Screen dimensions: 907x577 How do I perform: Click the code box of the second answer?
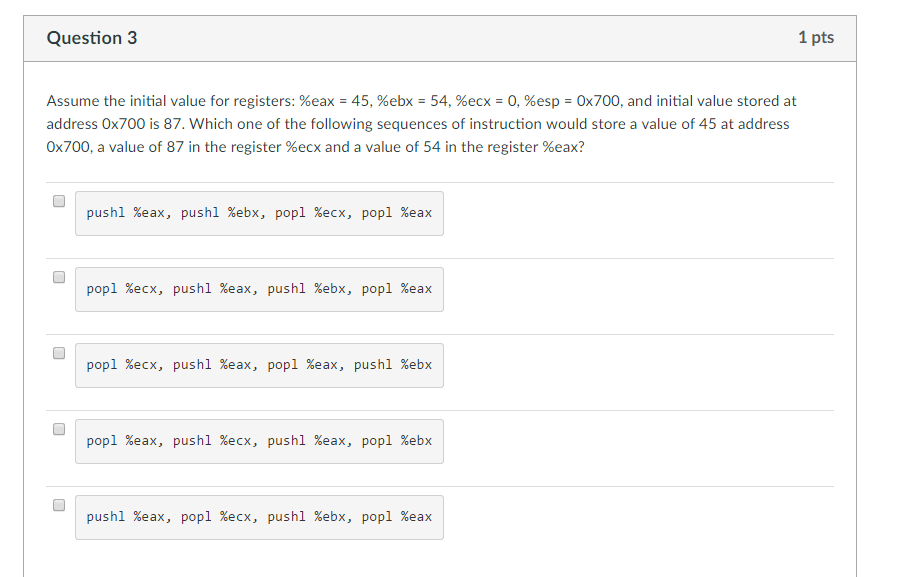259,289
